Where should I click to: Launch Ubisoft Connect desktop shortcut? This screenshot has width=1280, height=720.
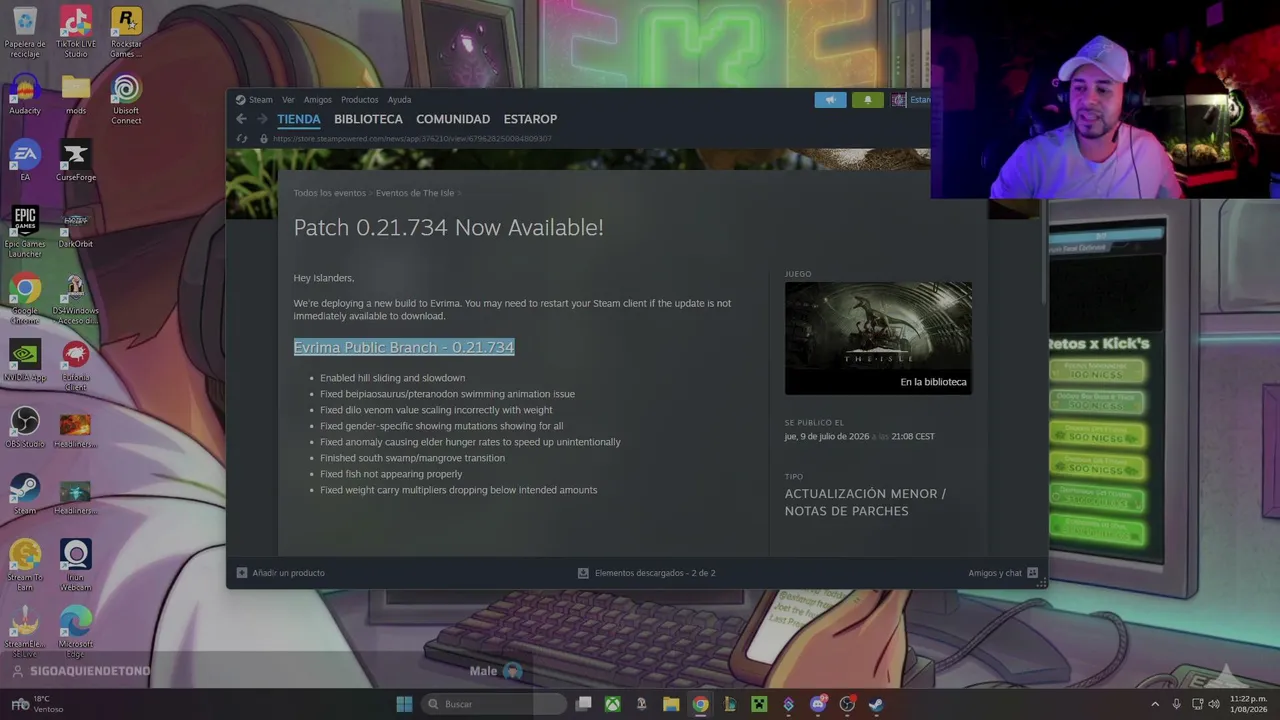pyautogui.click(x=126, y=99)
